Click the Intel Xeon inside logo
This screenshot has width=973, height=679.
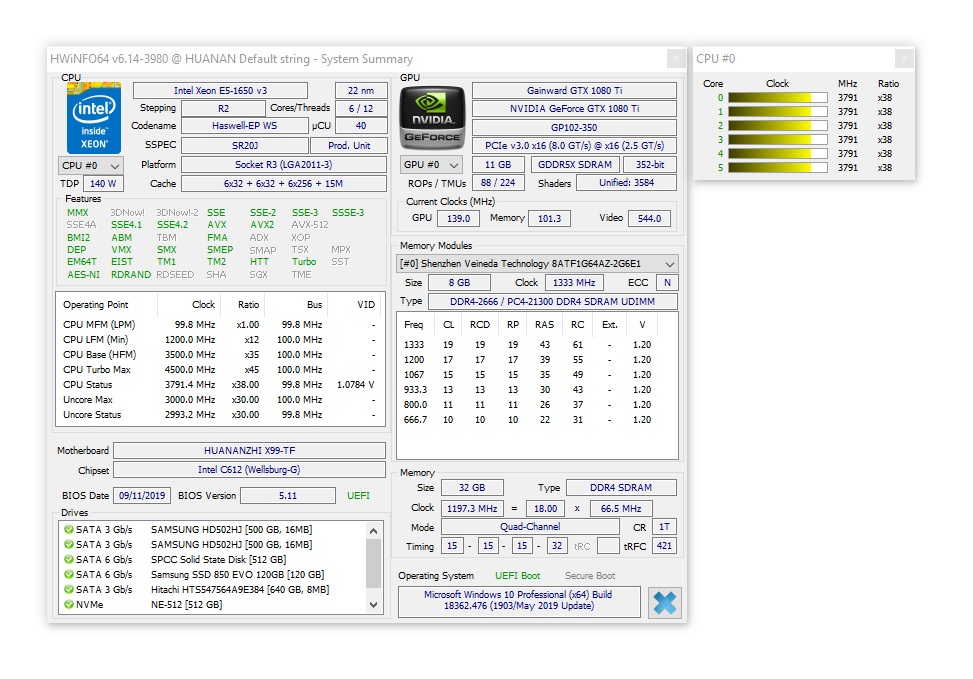[94, 118]
